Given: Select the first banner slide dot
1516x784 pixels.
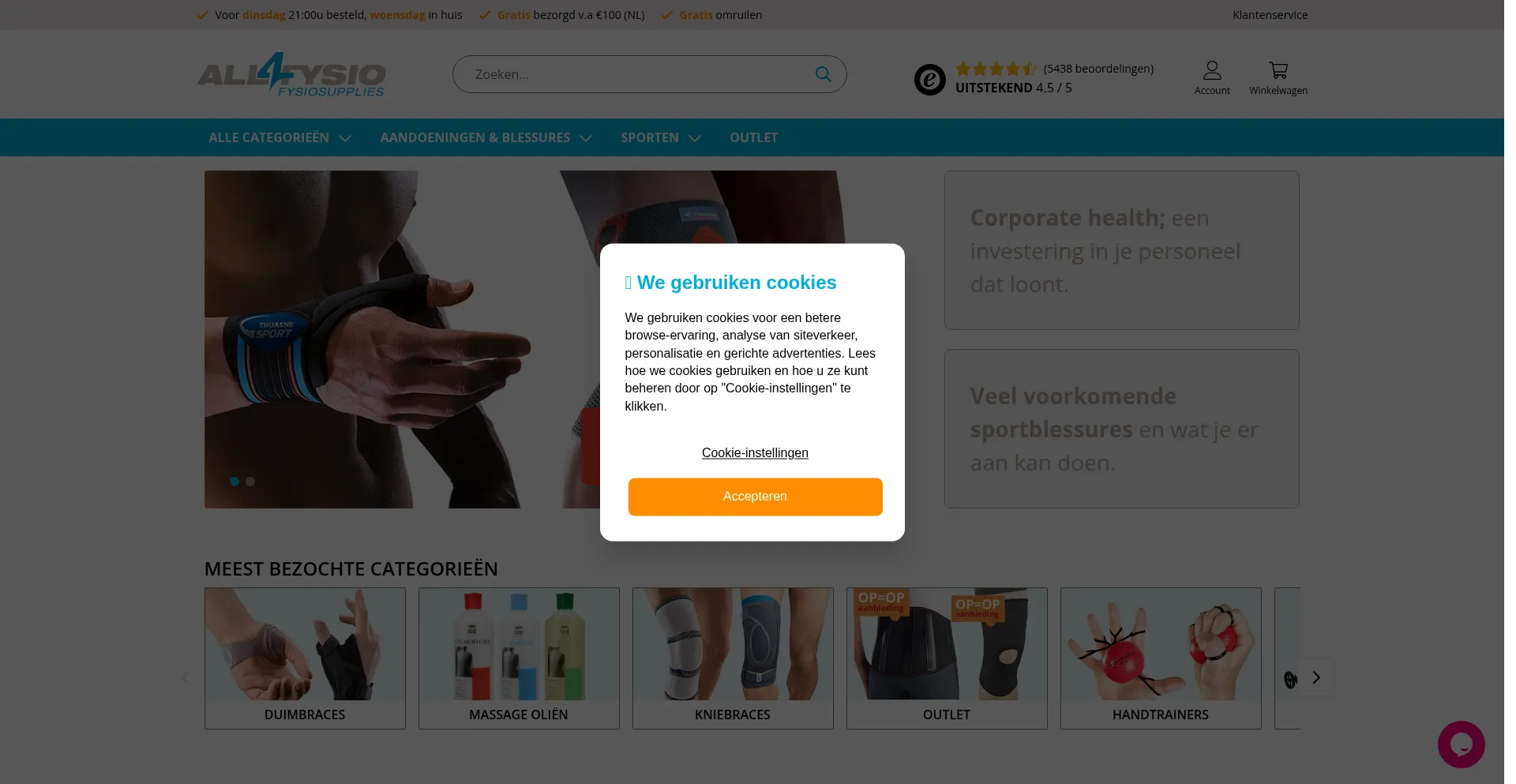Looking at the screenshot, I should coord(235,482).
